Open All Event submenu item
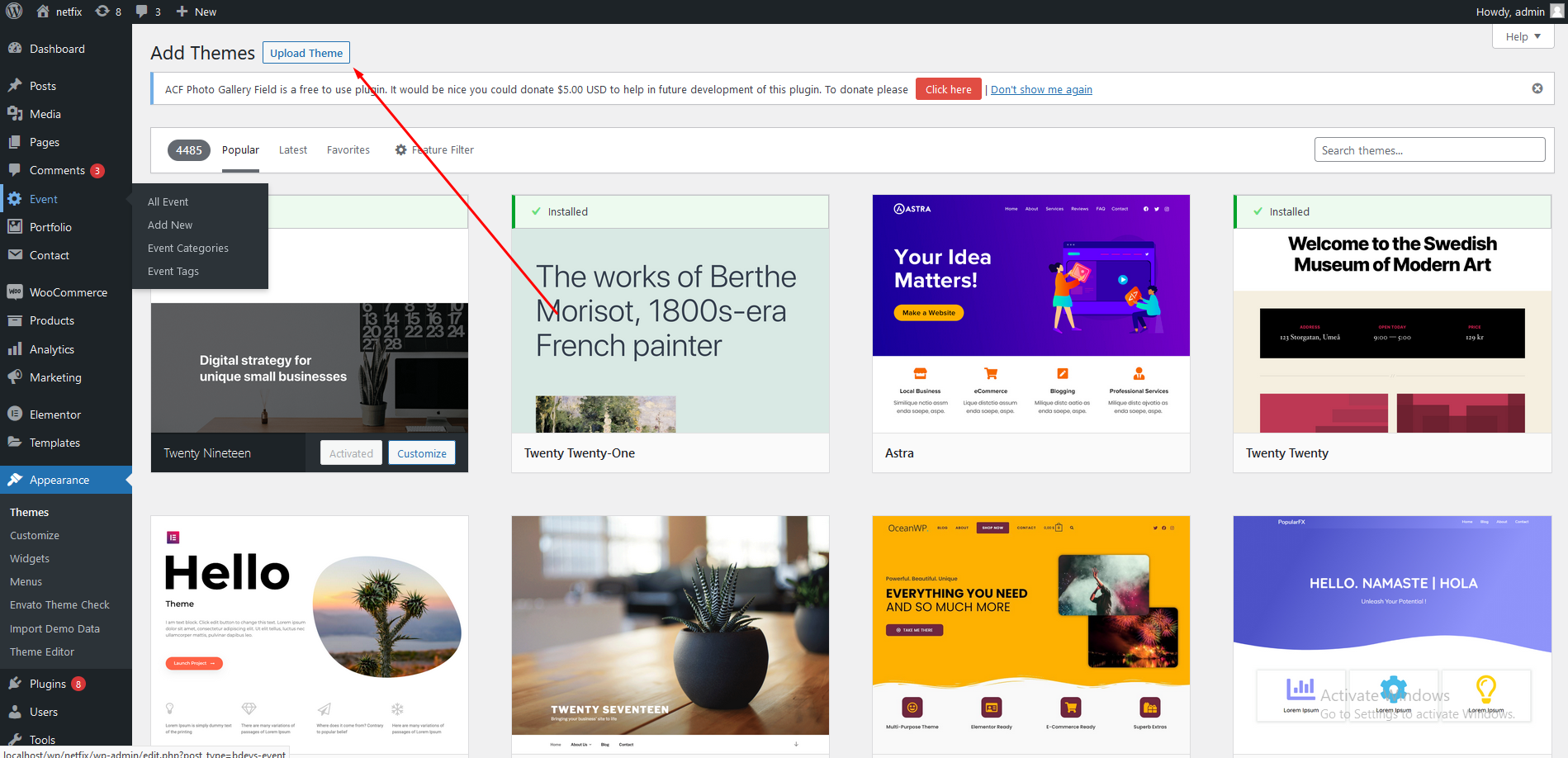This screenshot has width=1568, height=758. point(168,201)
